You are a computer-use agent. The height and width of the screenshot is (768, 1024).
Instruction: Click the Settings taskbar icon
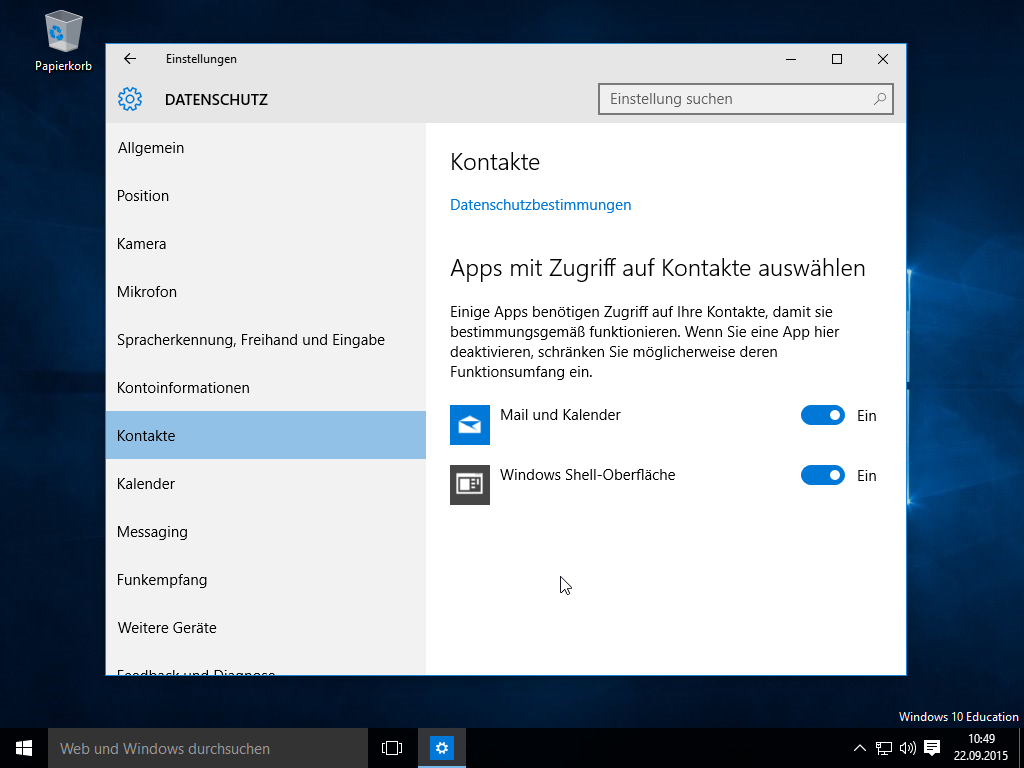[441, 748]
